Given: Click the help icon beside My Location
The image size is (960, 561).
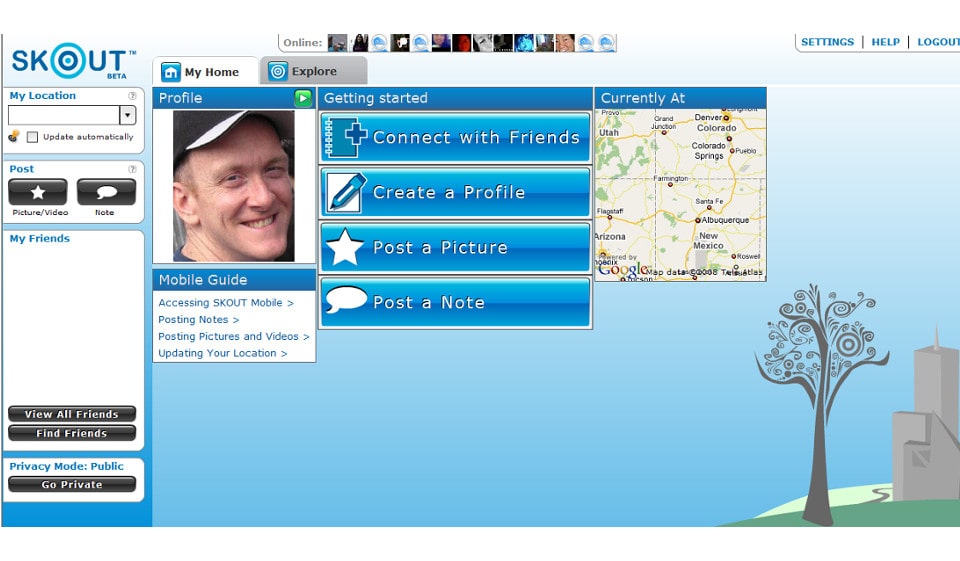Looking at the screenshot, I should [x=132, y=96].
